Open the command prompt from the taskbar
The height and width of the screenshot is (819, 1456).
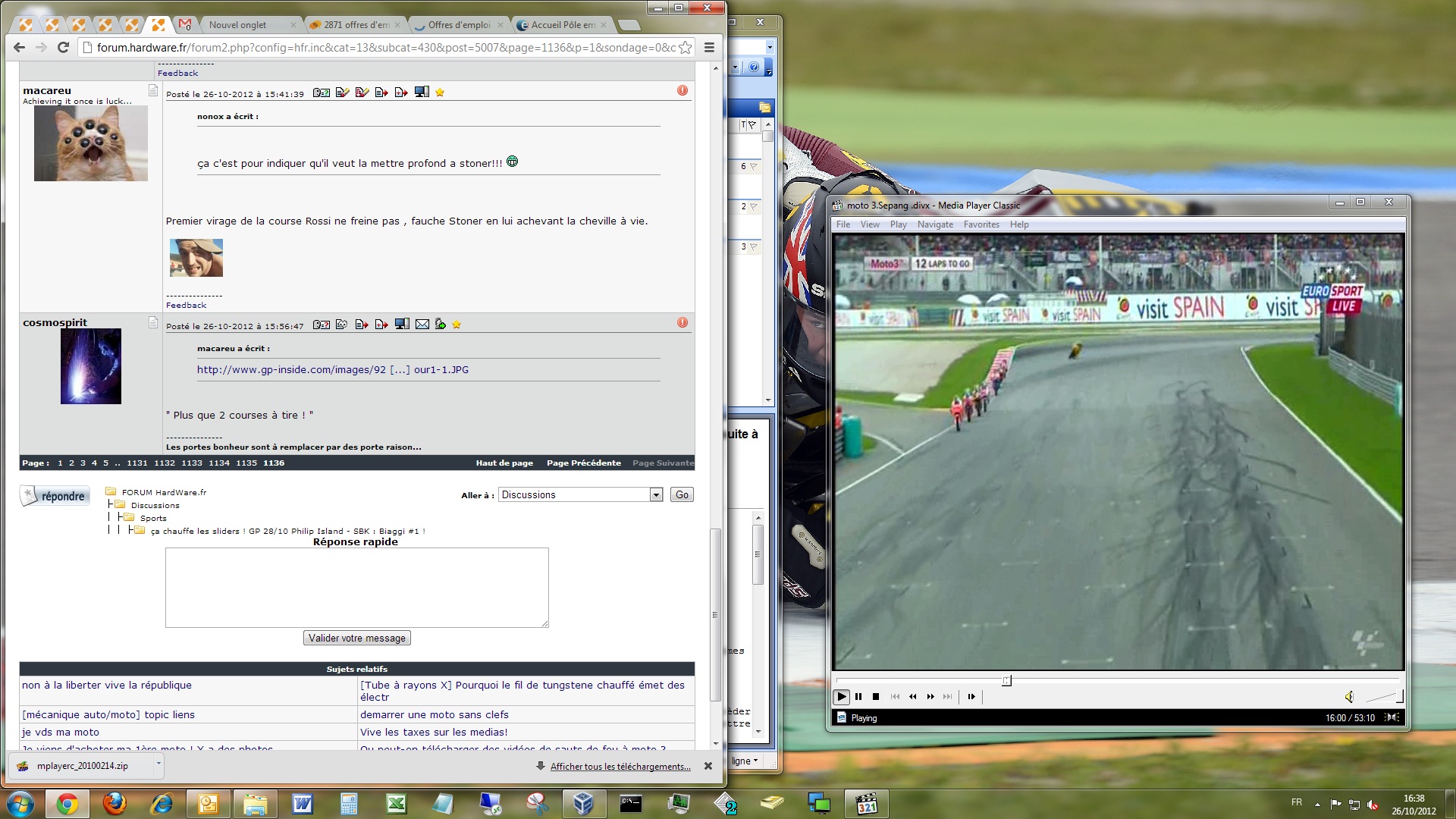click(630, 803)
